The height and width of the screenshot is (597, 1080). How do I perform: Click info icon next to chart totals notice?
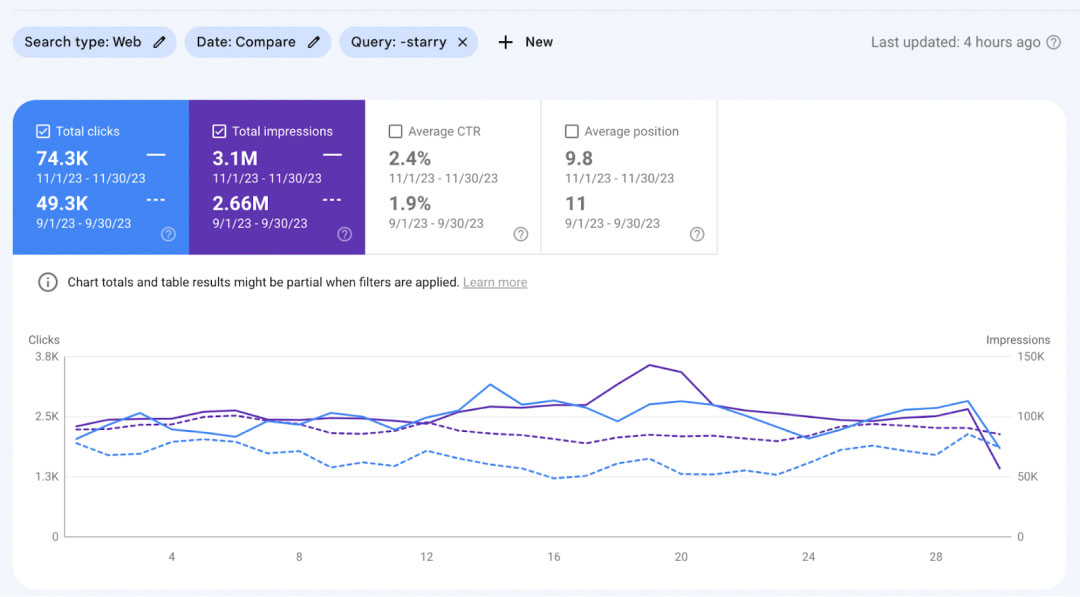[x=47, y=282]
